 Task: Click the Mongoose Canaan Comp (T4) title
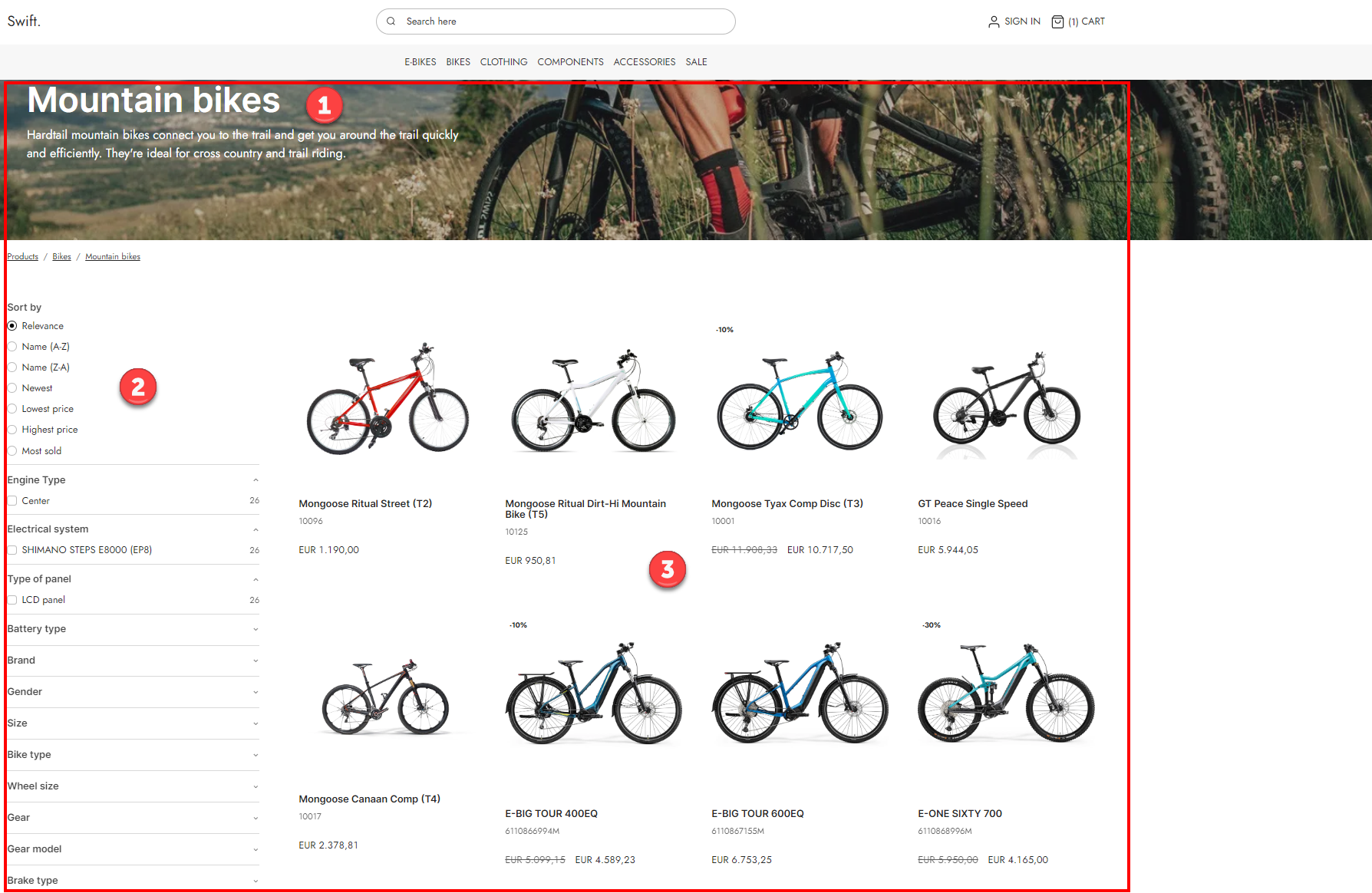coord(370,799)
